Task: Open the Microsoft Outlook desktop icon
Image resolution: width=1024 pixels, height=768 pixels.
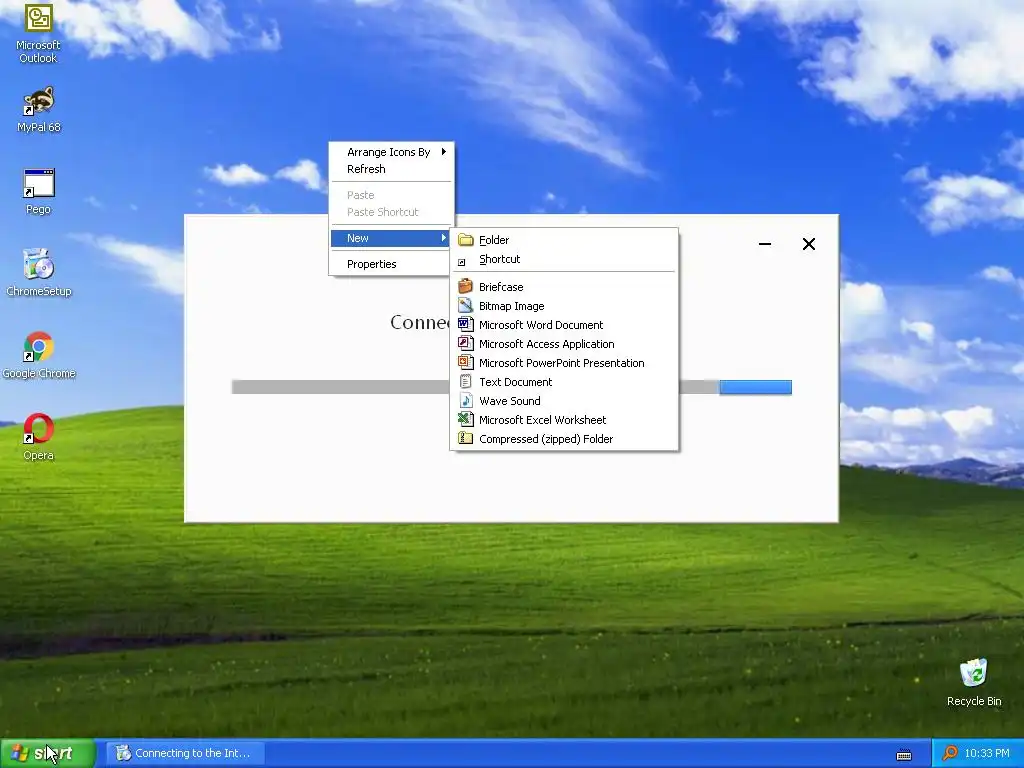Action: (x=38, y=34)
